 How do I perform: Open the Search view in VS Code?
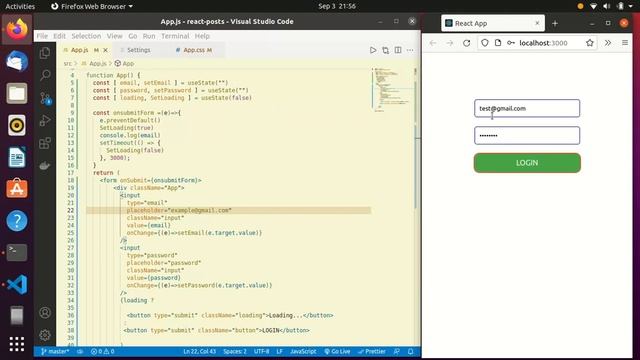[45, 75]
